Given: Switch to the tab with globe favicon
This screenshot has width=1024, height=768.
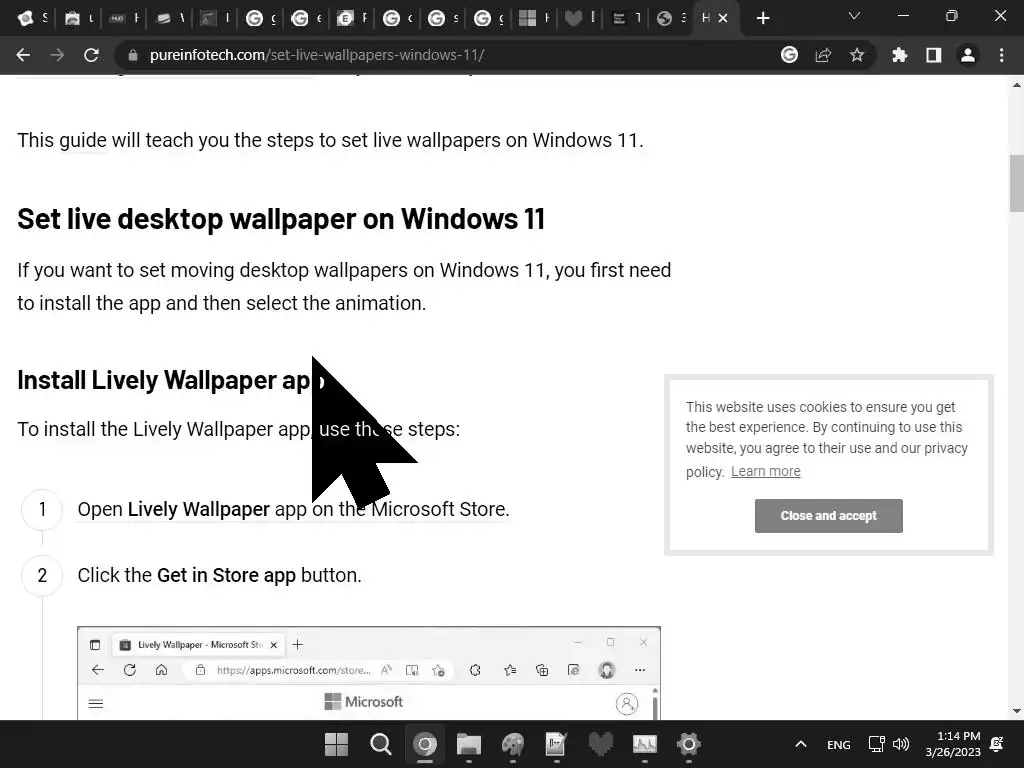Looking at the screenshot, I should [671, 18].
